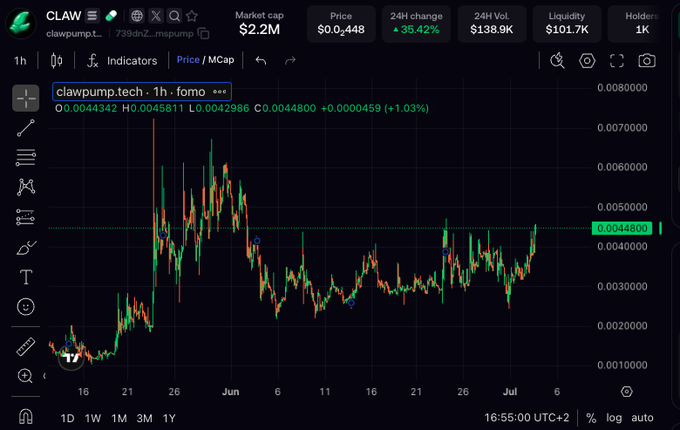Screen dimensions: 680x430
Task: Set range to 1D
Action: pyautogui.click(x=67, y=418)
